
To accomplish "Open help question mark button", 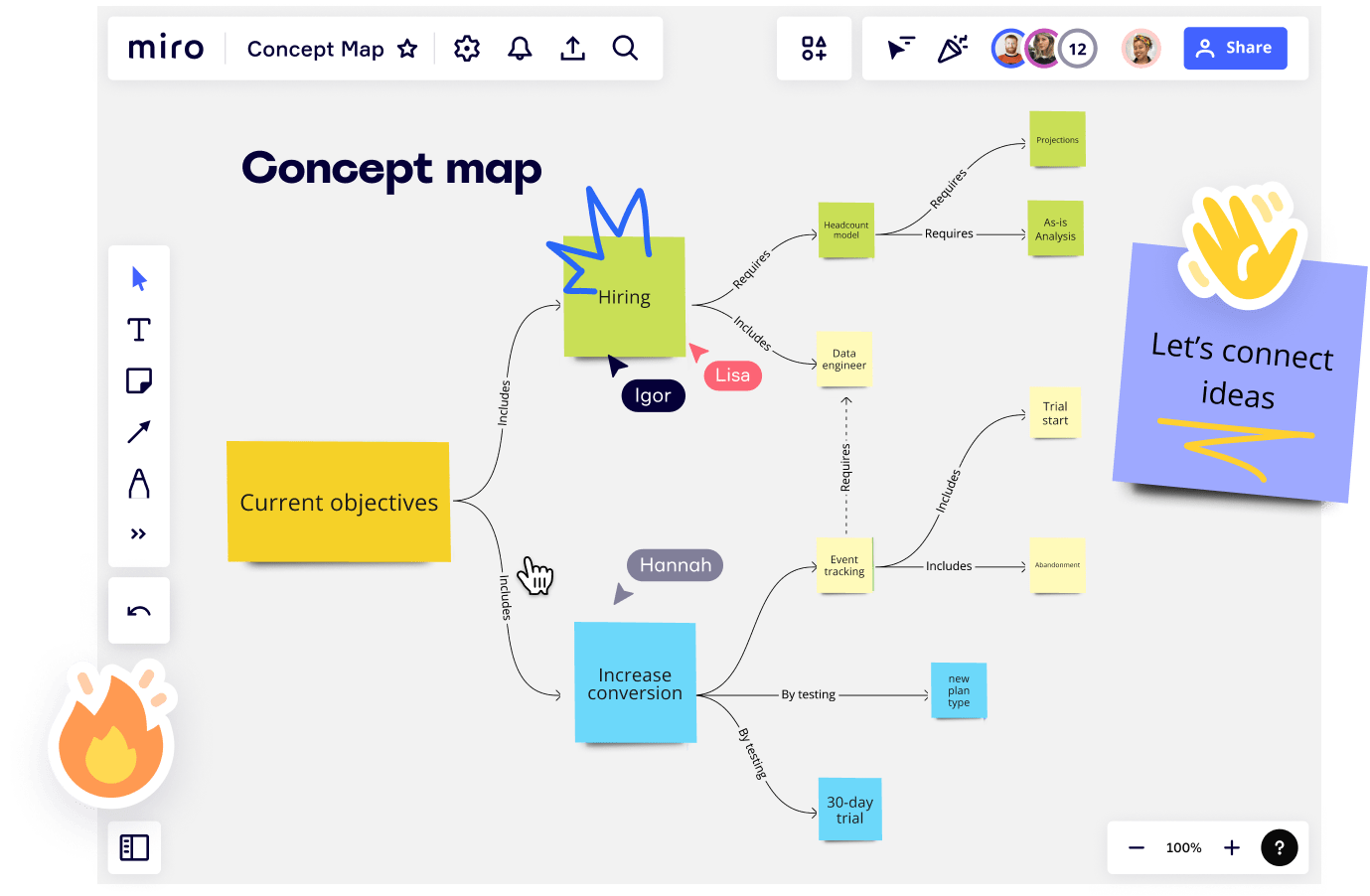I will 1280,847.
